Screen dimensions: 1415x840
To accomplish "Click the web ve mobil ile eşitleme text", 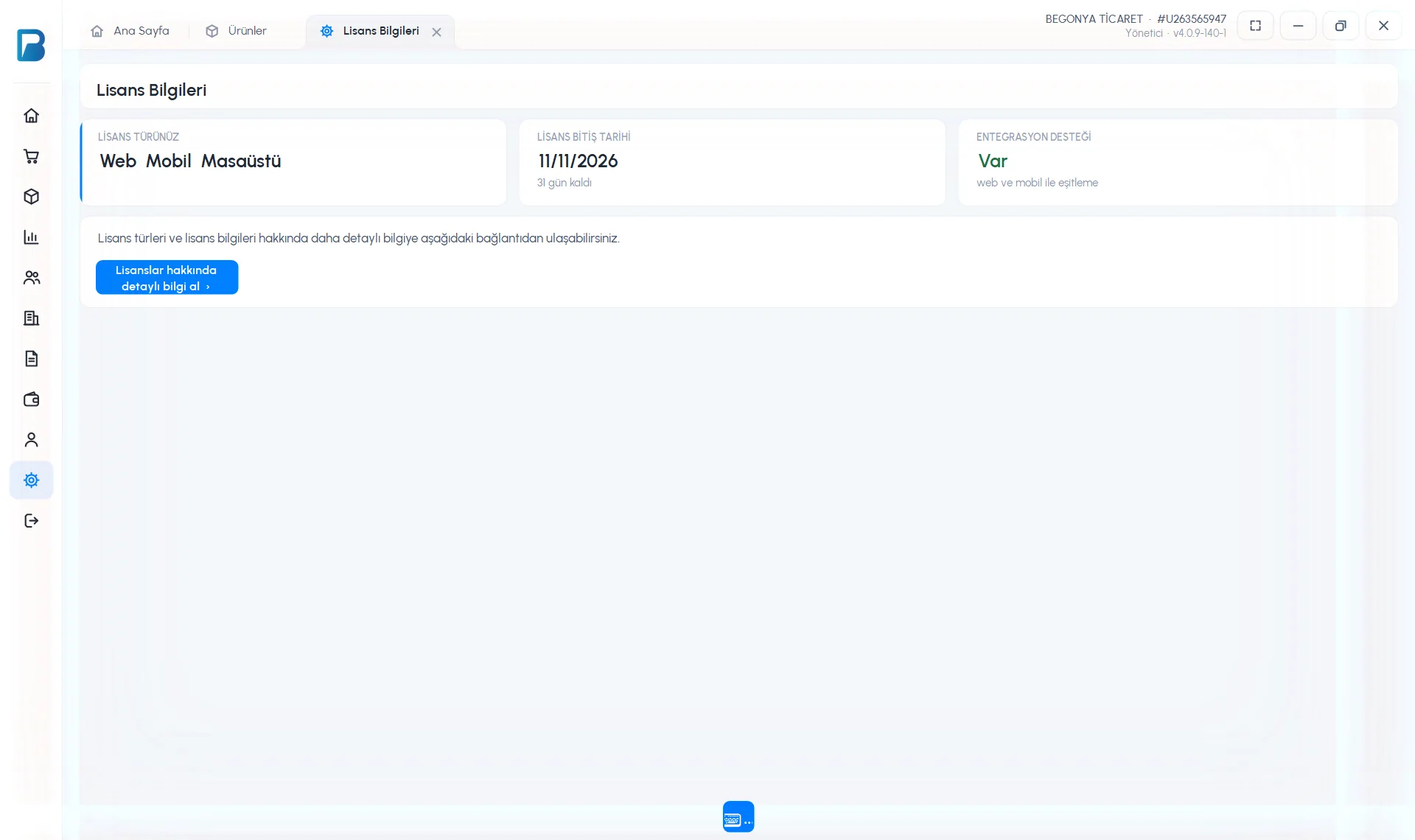I will click(x=1037, y=183).
